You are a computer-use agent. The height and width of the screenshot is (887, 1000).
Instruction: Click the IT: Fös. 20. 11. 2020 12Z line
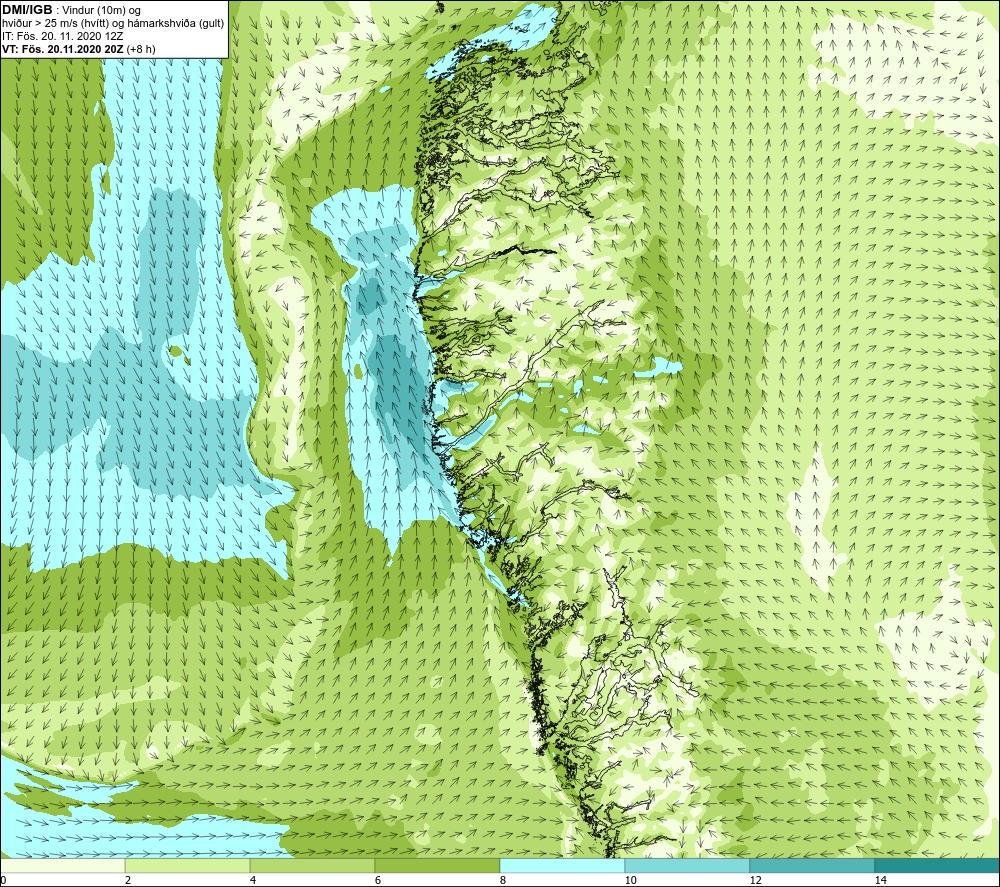[x=62, y=36]
